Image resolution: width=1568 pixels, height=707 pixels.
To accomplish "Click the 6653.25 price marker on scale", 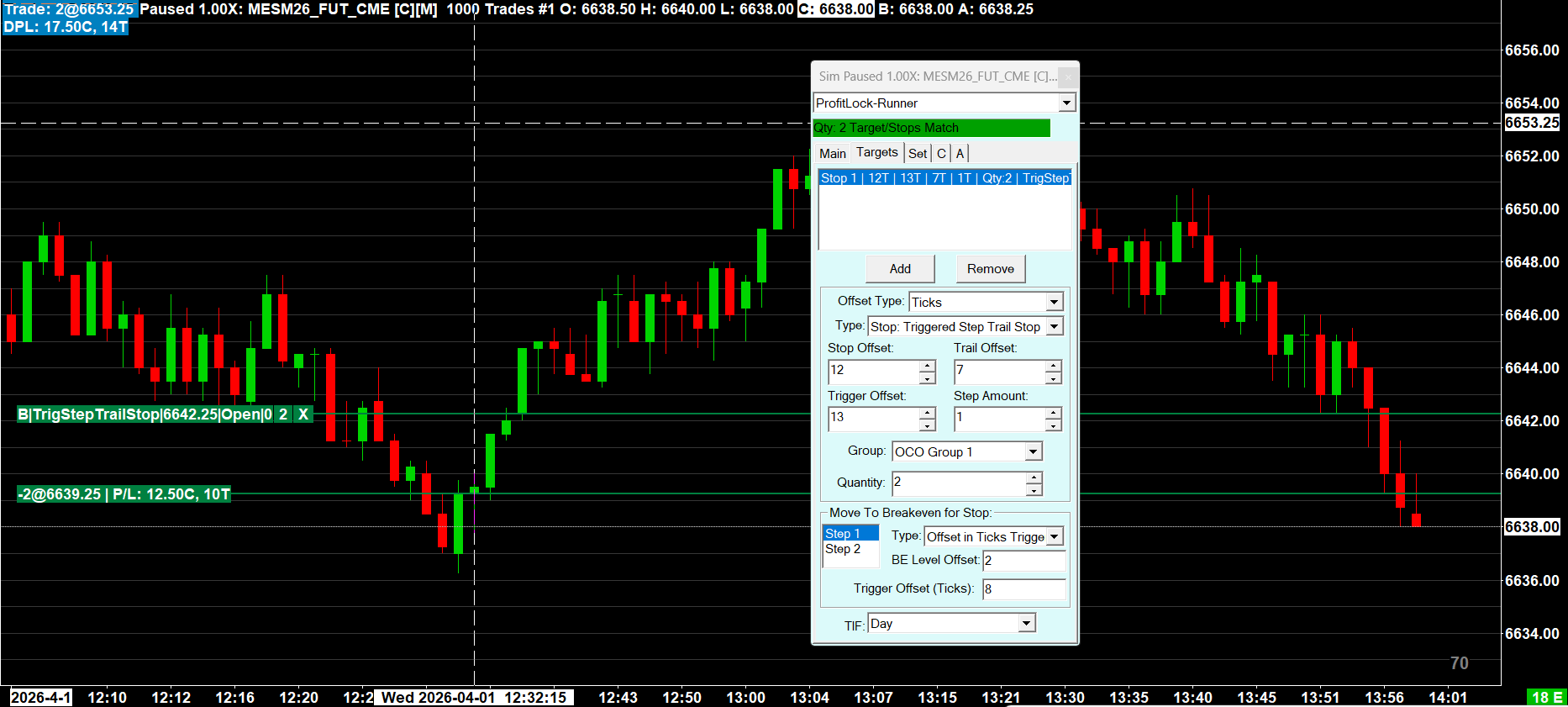I will tap(1532, 123).
